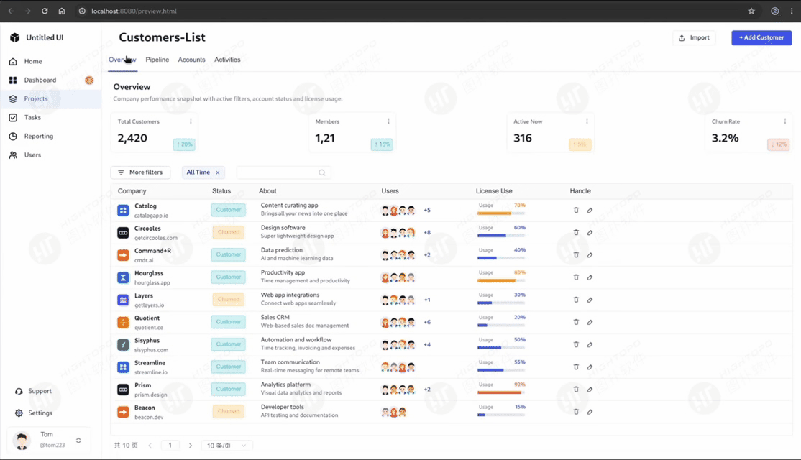Switch to the Pipeline tab
Screen dimensions: 801x460
(x=157, y=60)
